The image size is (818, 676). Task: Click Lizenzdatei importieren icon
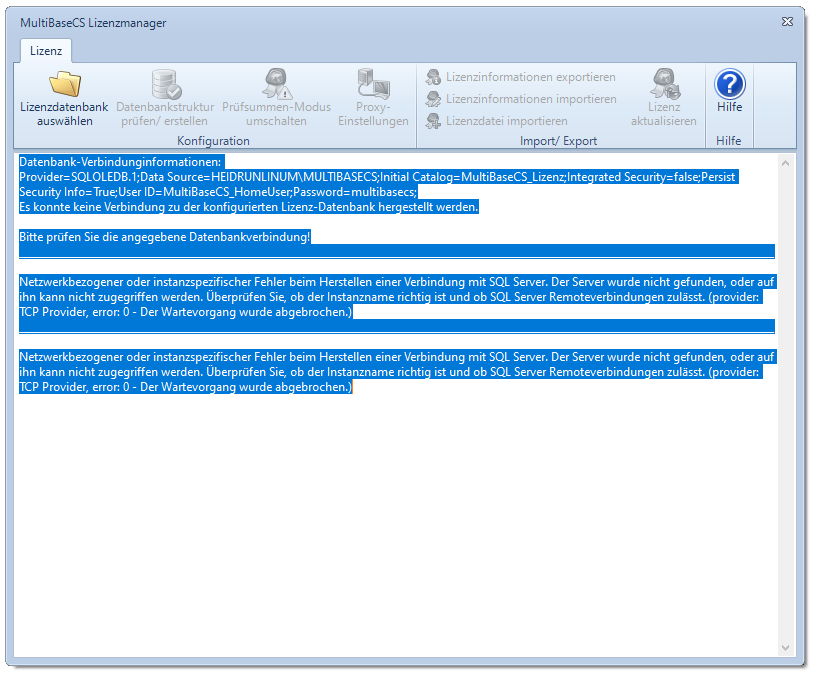tap(433, 121)
